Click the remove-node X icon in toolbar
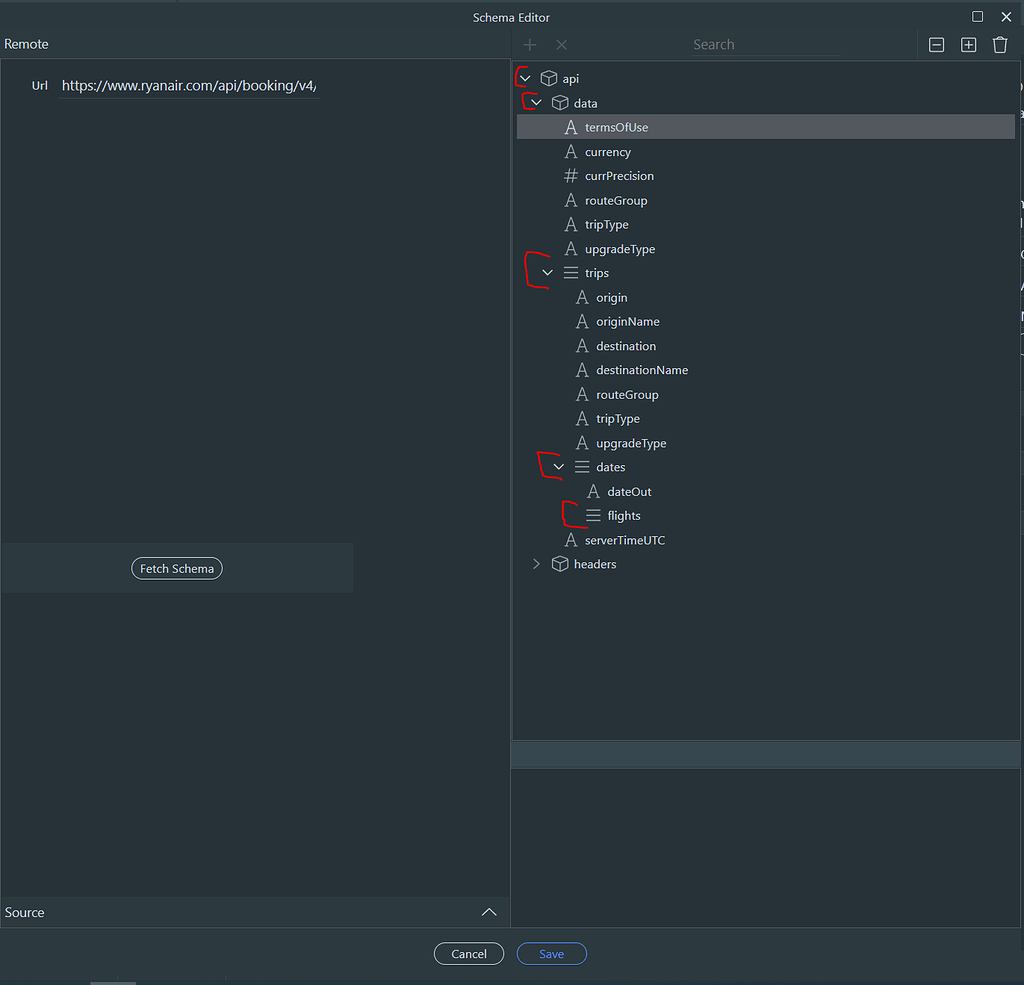1024x985 pixels. pos(562,44)
